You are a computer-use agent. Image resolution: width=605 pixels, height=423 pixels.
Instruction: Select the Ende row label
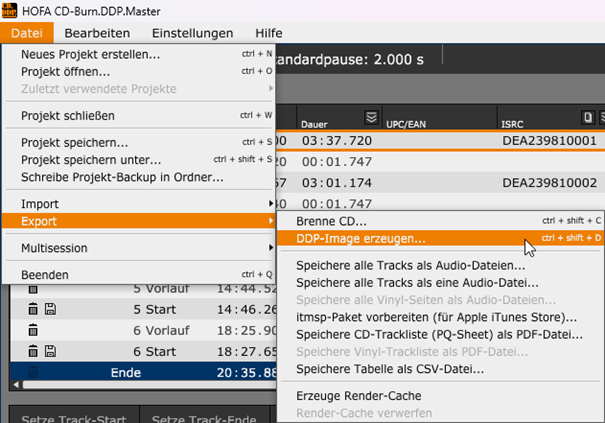[x=126, y=372]
